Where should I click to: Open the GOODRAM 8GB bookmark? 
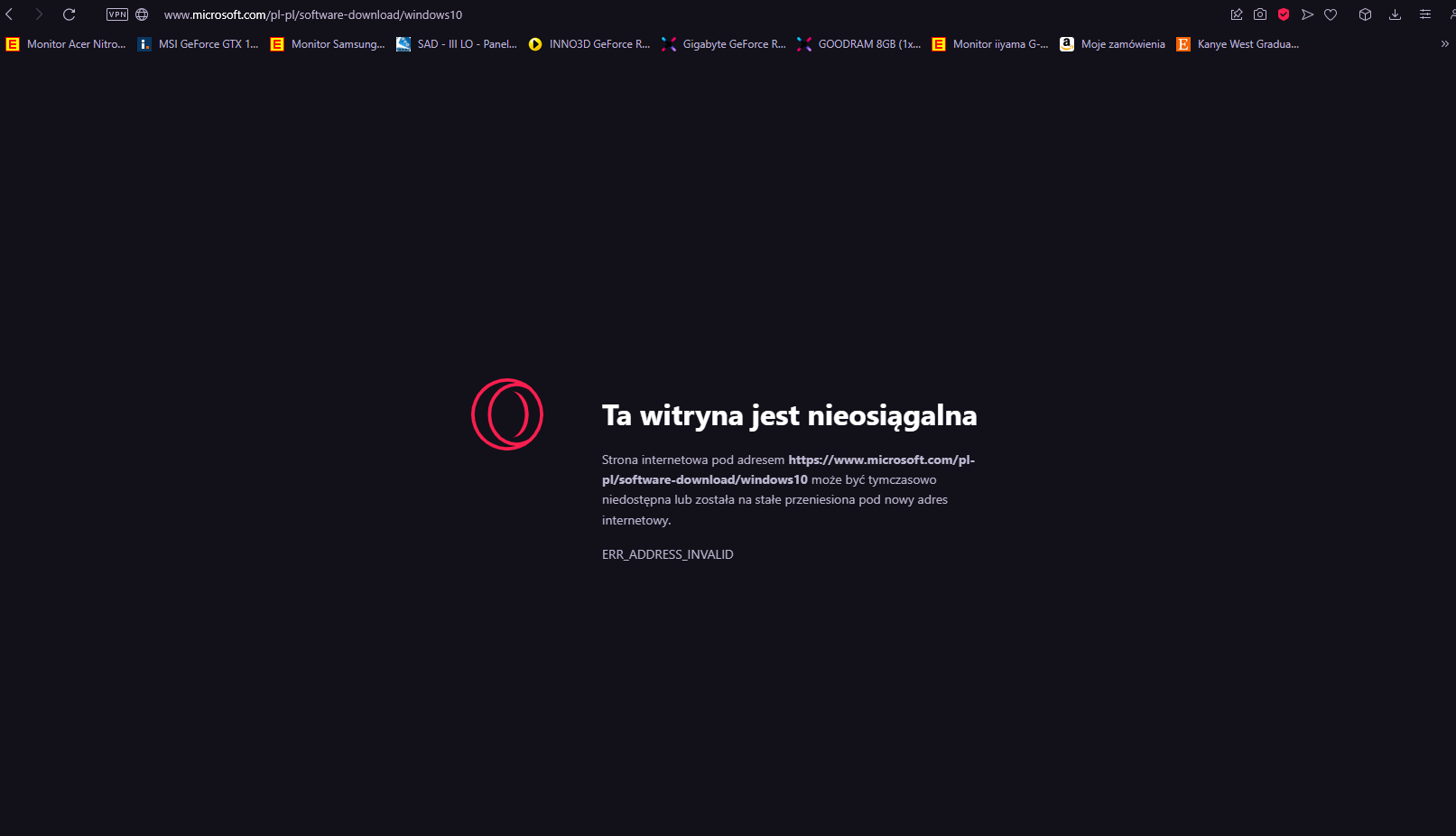(859, 43)
